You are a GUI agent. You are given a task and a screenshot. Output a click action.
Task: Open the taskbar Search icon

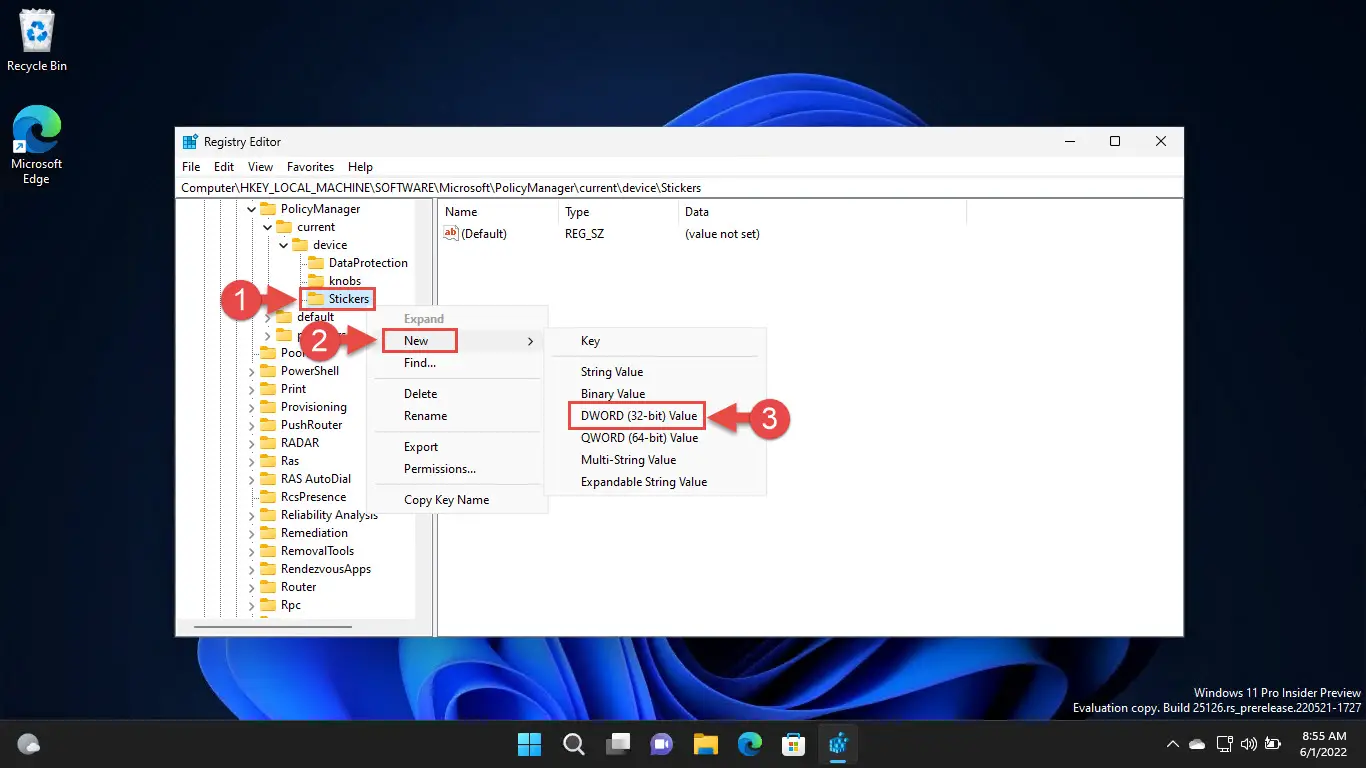click(574, 744)
